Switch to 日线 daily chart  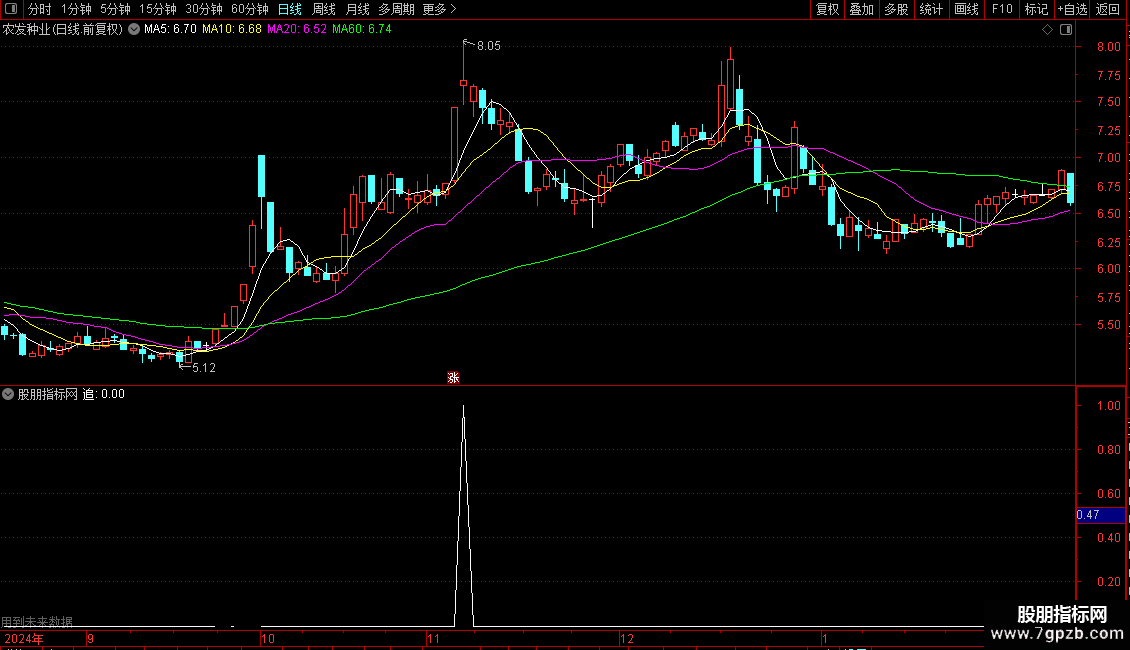290,9
